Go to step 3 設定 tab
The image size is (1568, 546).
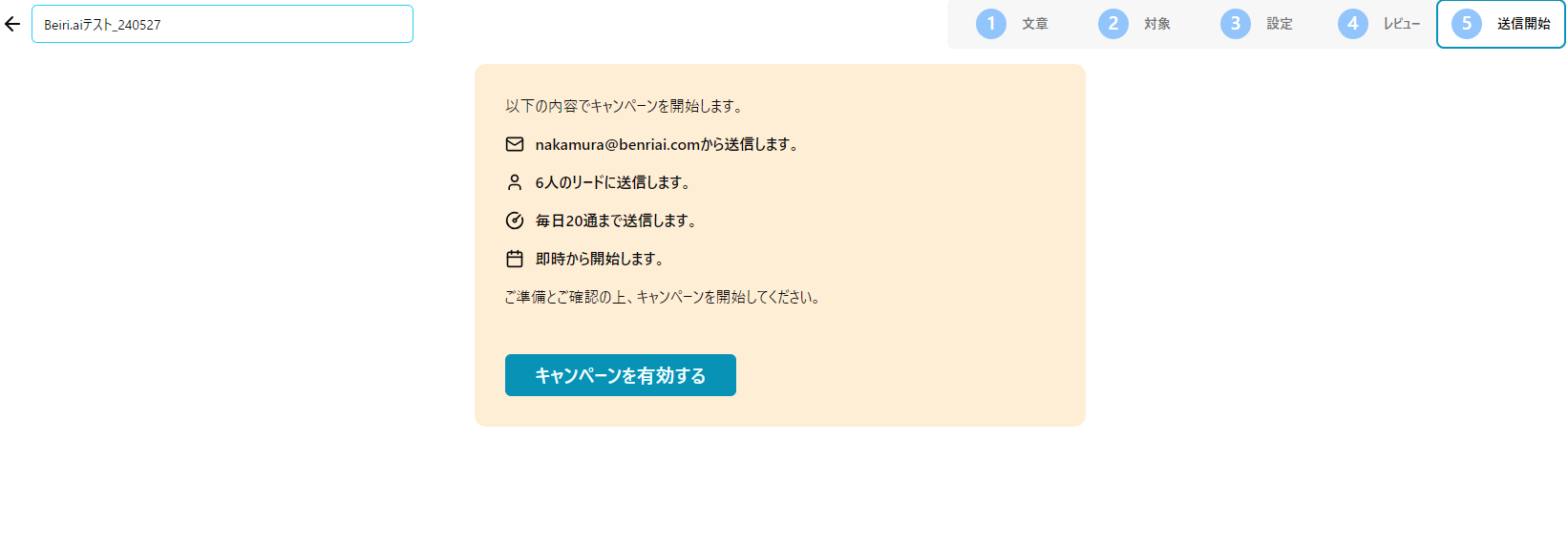coord(1257,24)
